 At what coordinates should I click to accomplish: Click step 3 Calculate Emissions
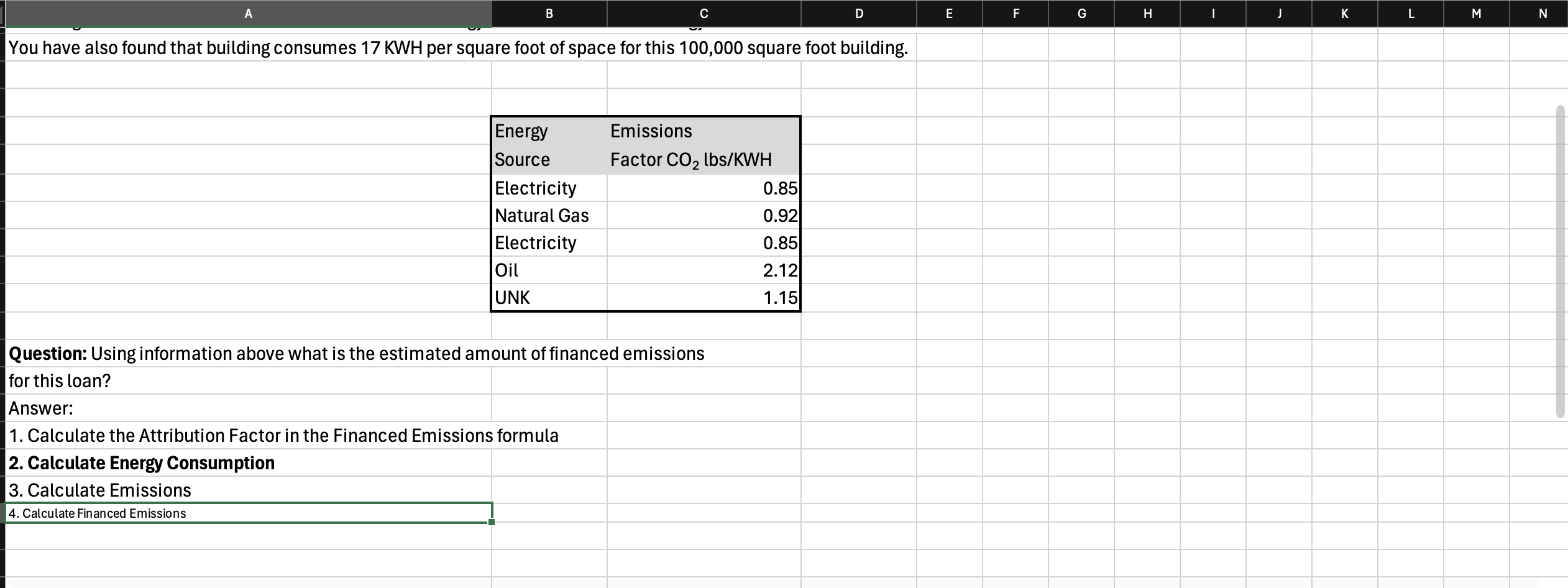click(x=249, y=490)
